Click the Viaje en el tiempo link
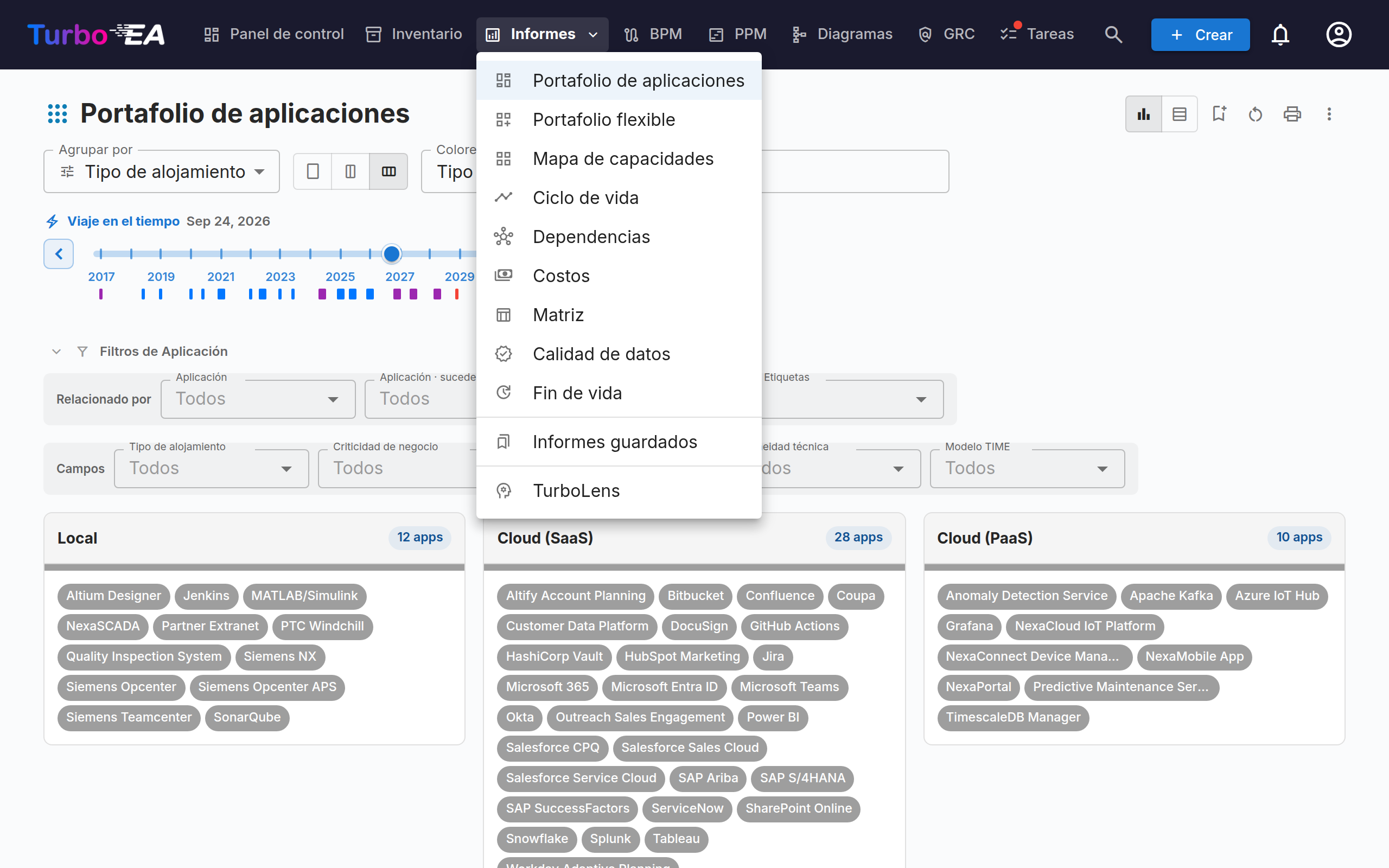The width and height of the screenshot is (1389, 868). [123, 221]
